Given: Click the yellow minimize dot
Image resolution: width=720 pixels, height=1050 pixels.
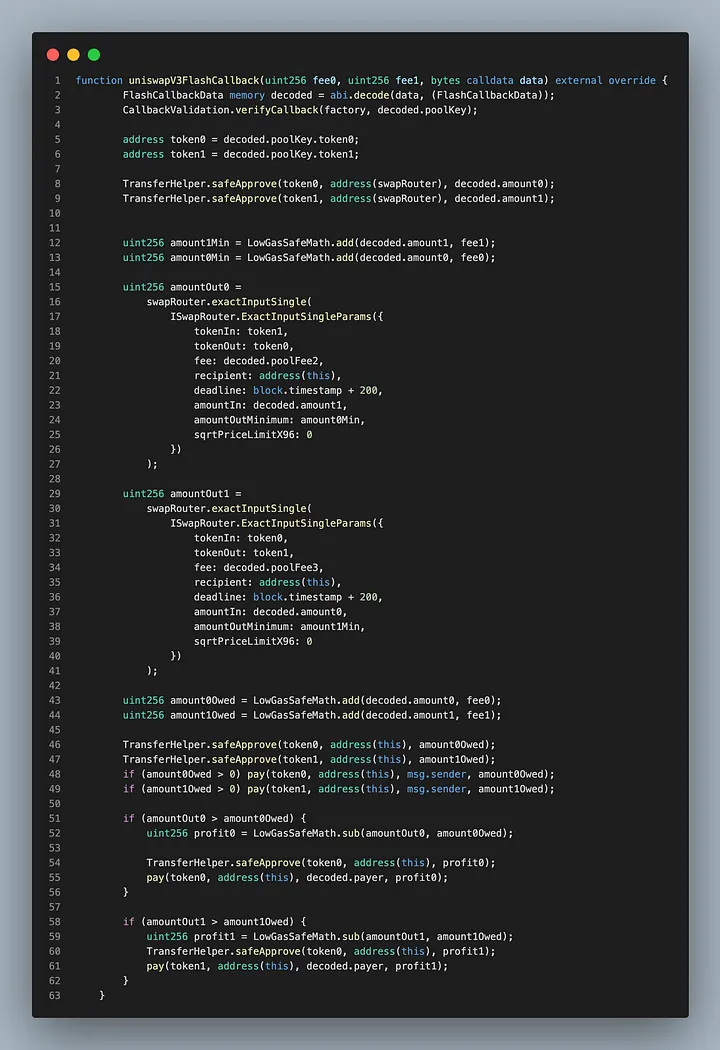Looking at the screenshot, I should click(x=73, y=55).
